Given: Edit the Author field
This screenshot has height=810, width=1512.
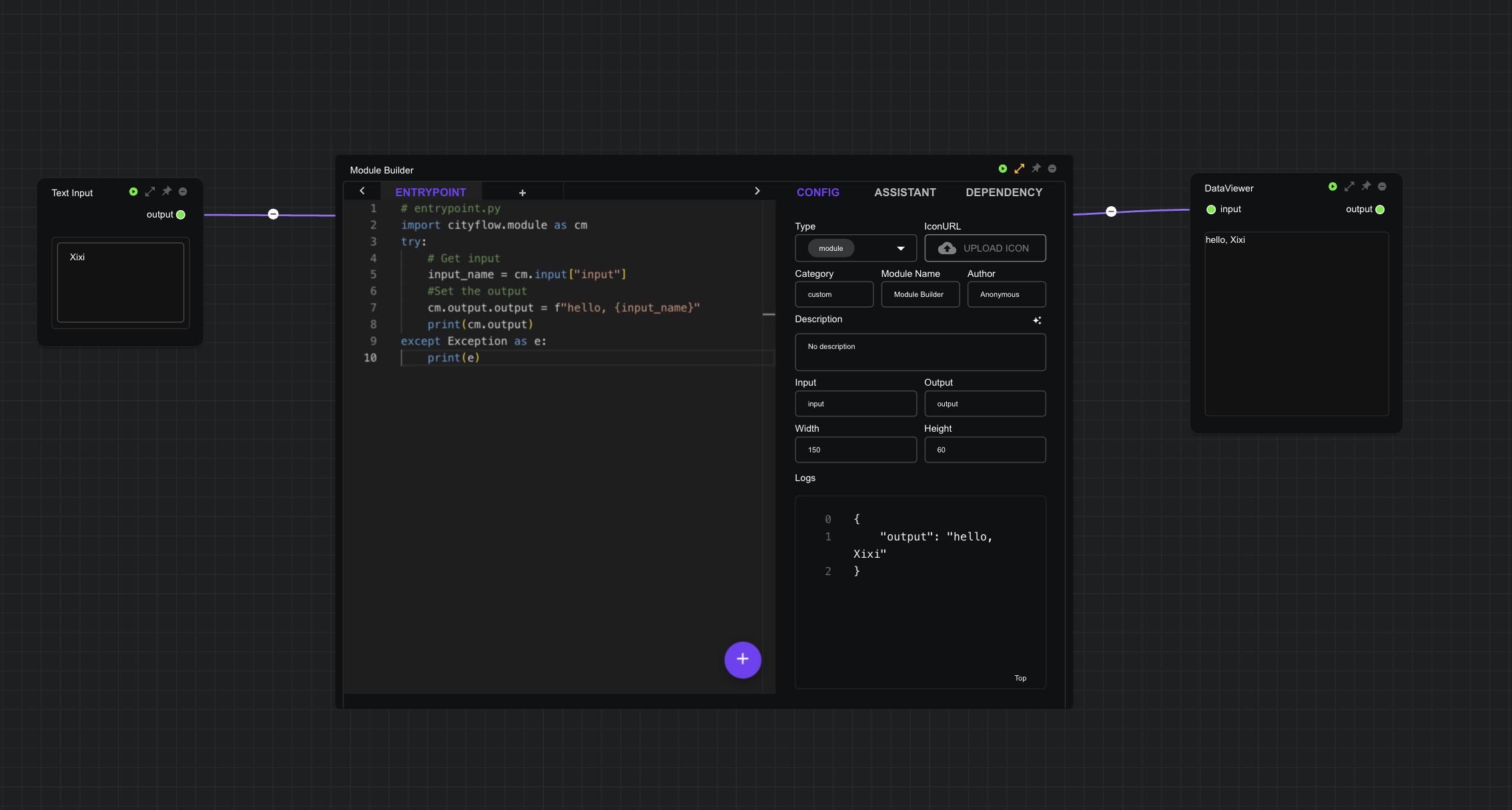Looking at the screenshot, I should click(x=1006, y=294).
